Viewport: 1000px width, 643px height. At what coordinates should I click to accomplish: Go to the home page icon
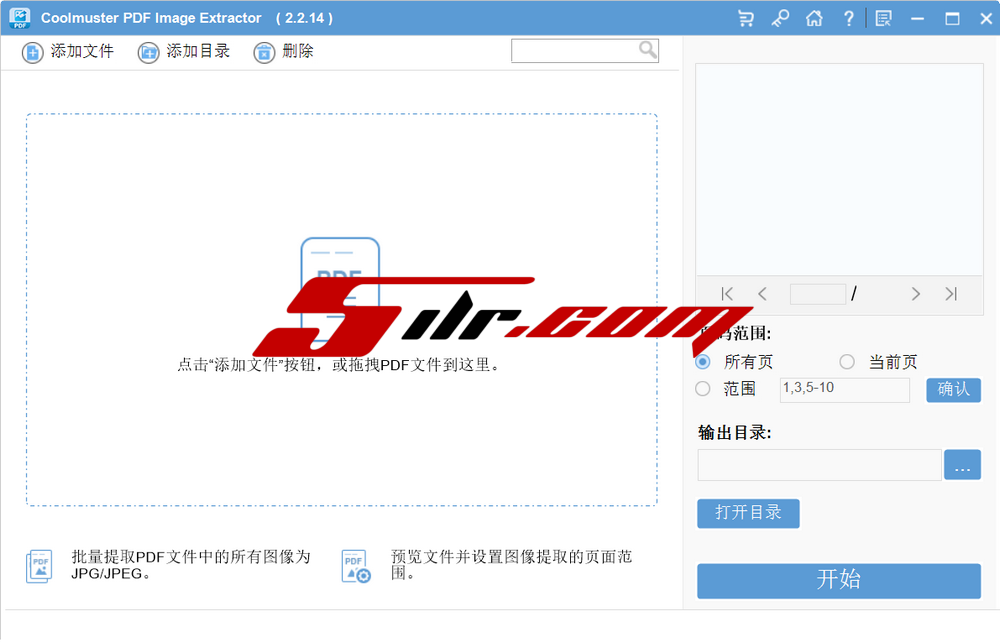[814, 18]
